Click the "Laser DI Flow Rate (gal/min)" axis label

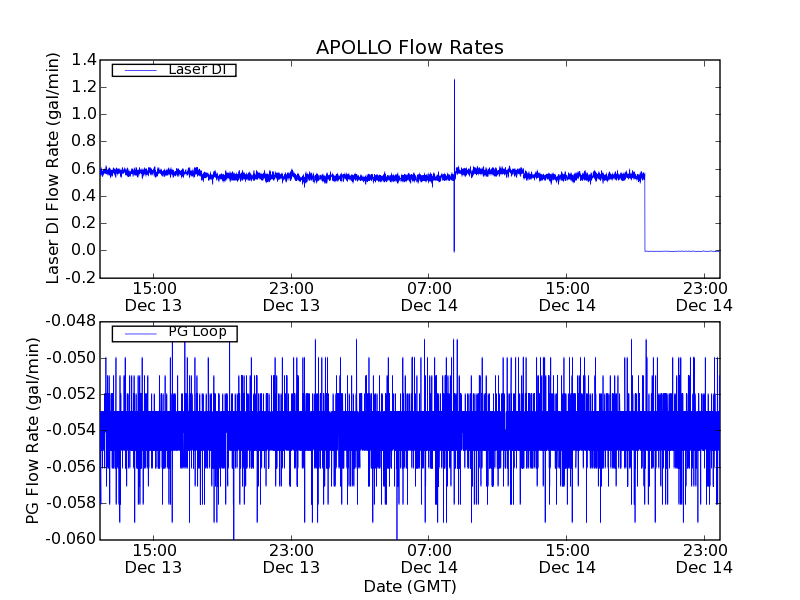coord(53,168)
